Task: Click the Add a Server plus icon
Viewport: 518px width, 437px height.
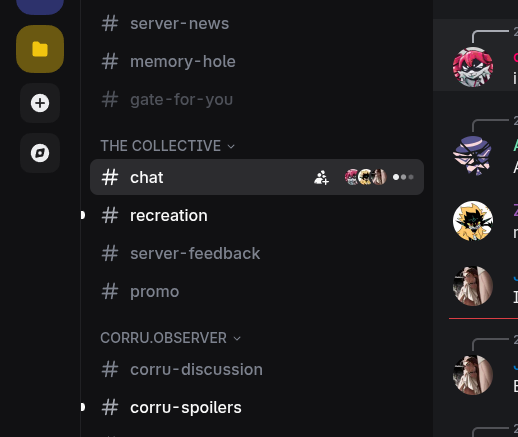Action: pyautogui.click(x=40, y=103)
